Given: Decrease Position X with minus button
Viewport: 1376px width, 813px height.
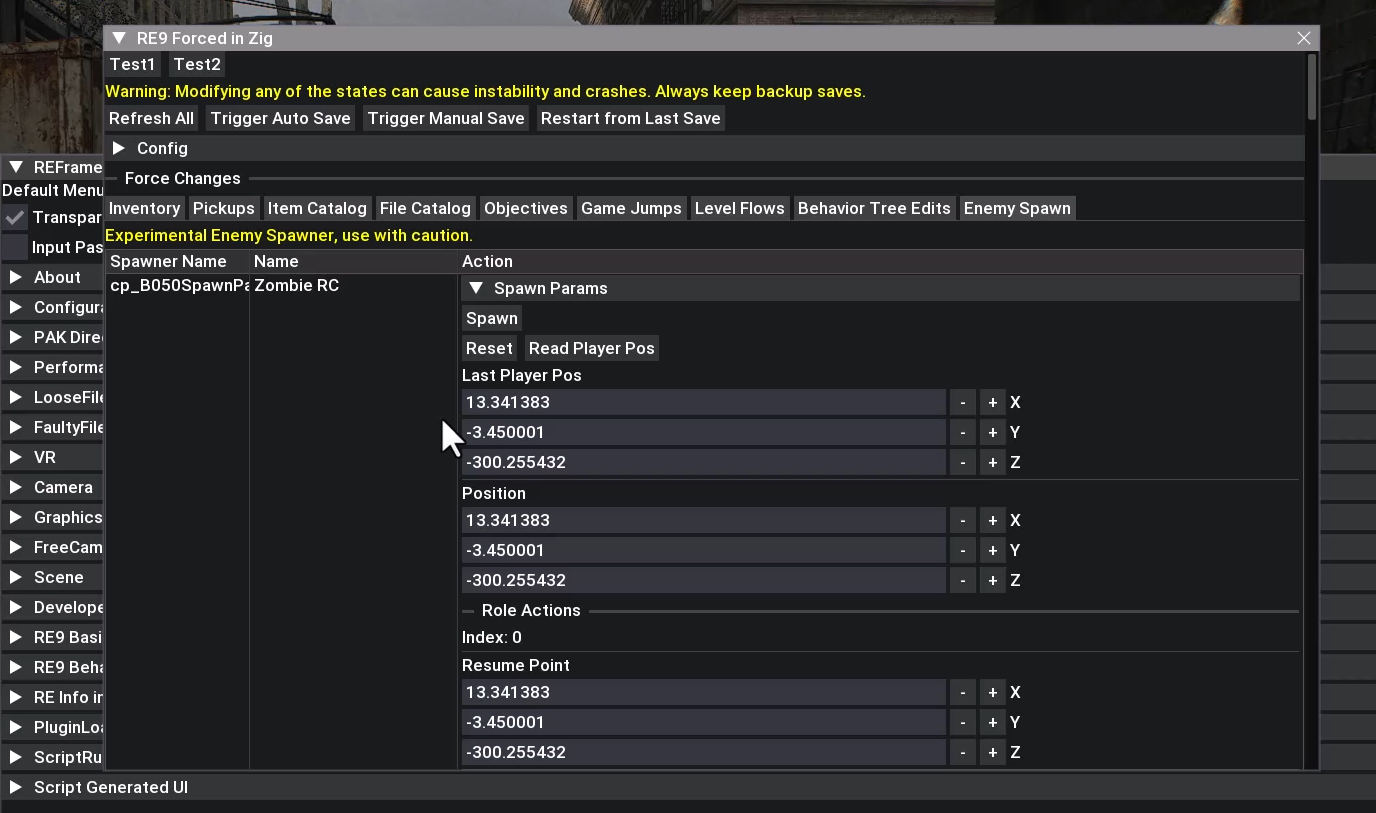Looking at the screenshot, I should (x=962, y=520).
